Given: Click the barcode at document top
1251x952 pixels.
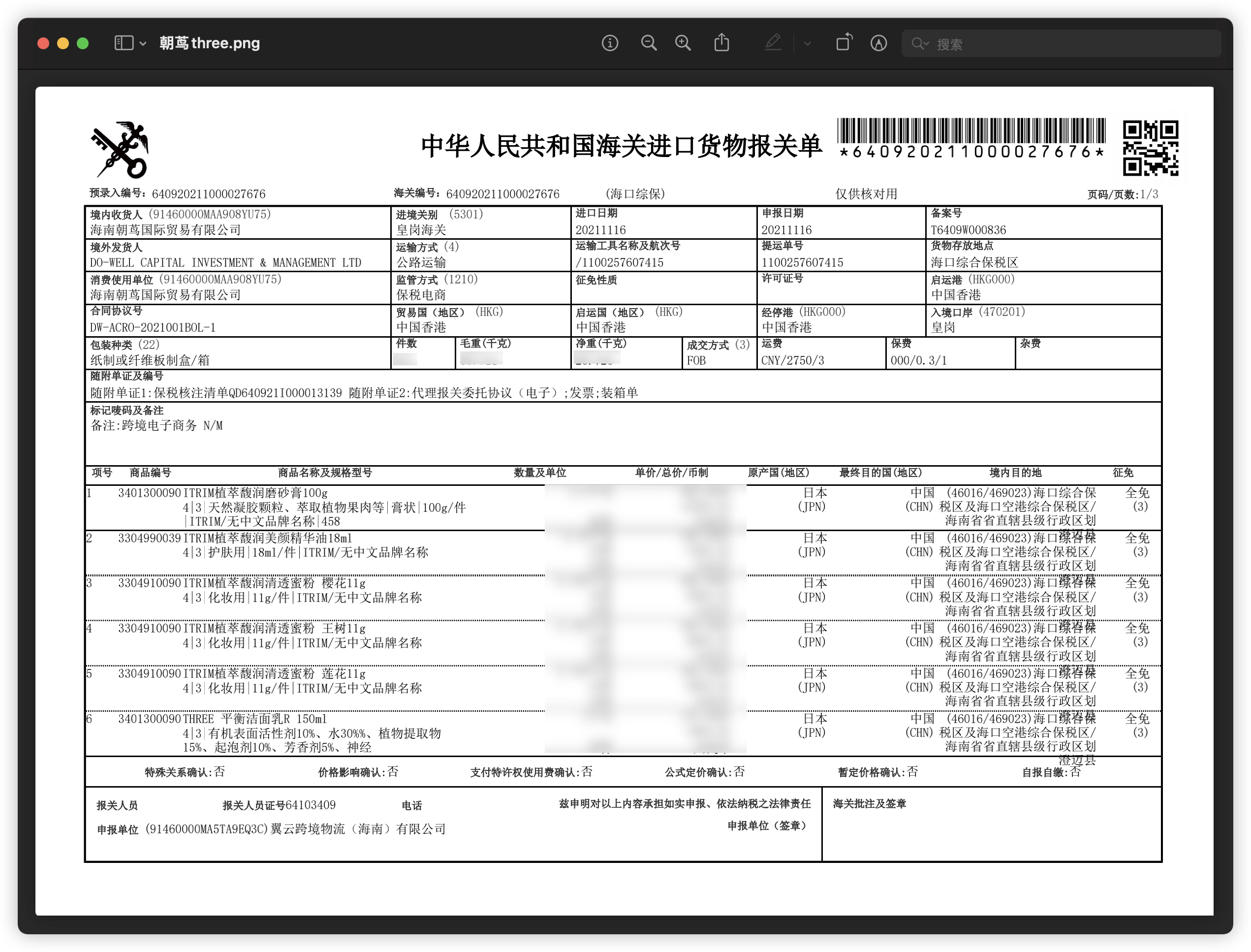Looking at the screenshot, I should [x=971, y=131].
